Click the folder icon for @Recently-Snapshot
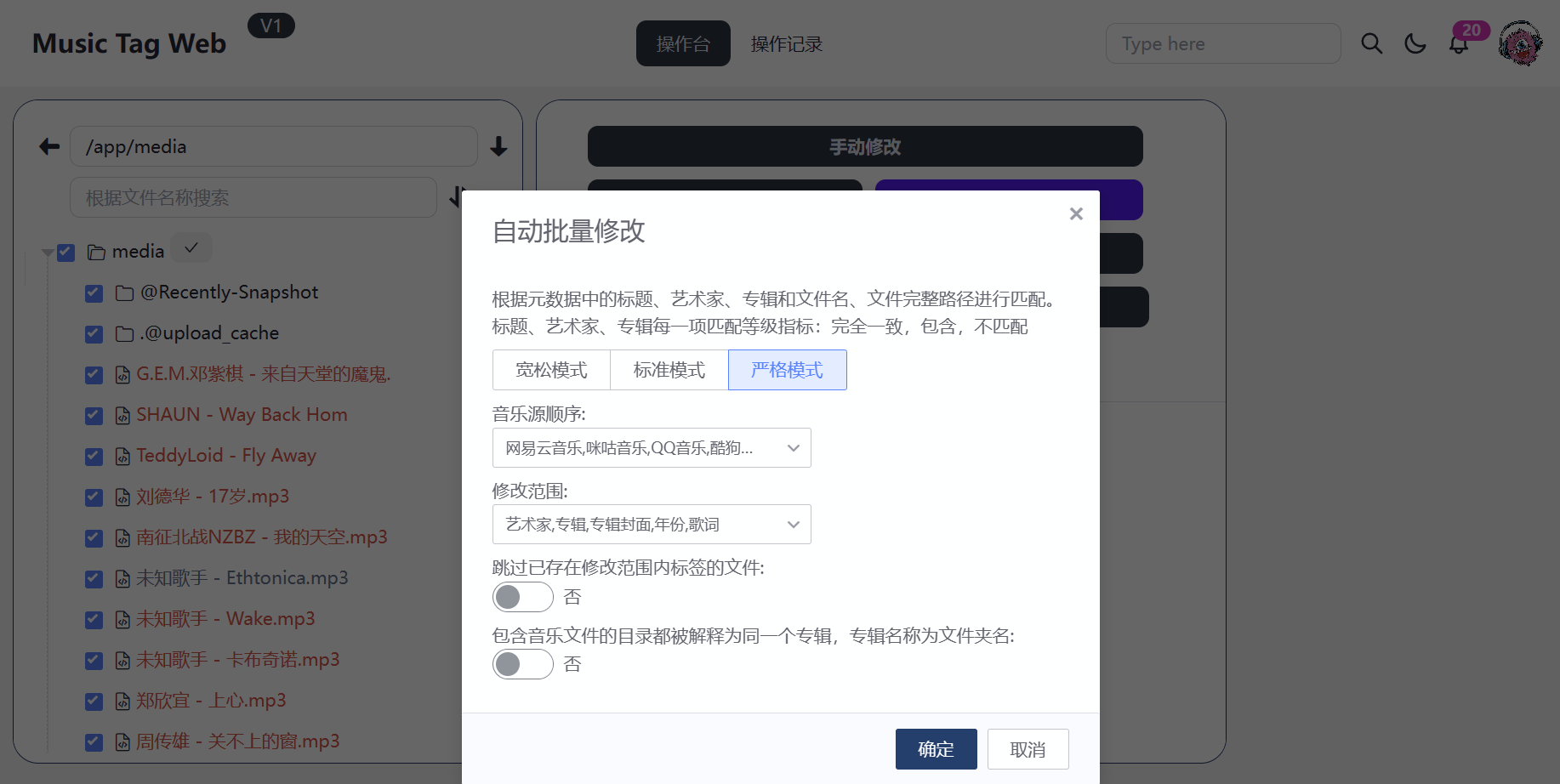This screenshot has height=784, width=1560. (x=124, y=293)
